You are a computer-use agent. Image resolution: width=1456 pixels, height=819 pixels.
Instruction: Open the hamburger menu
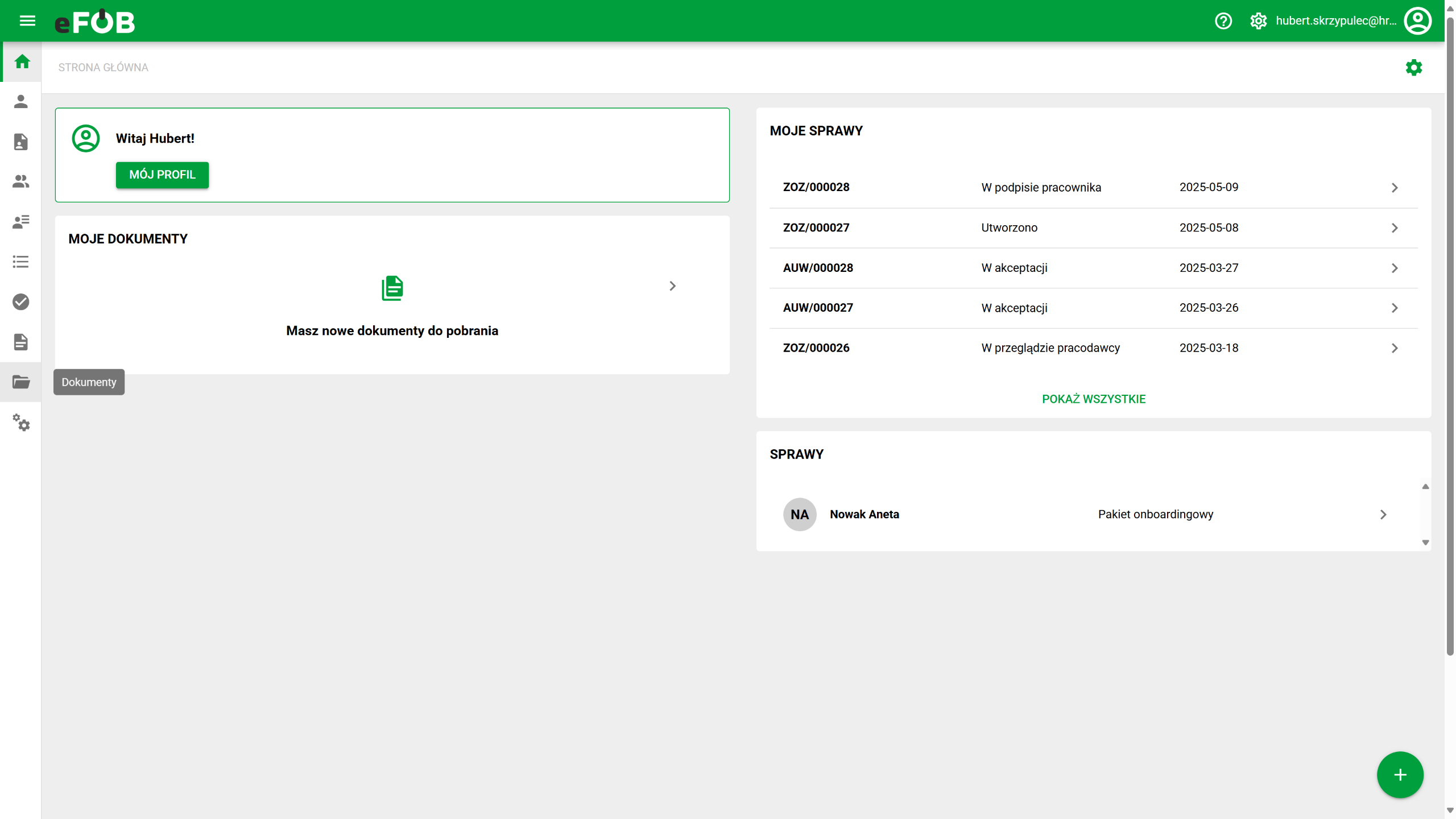27,21
